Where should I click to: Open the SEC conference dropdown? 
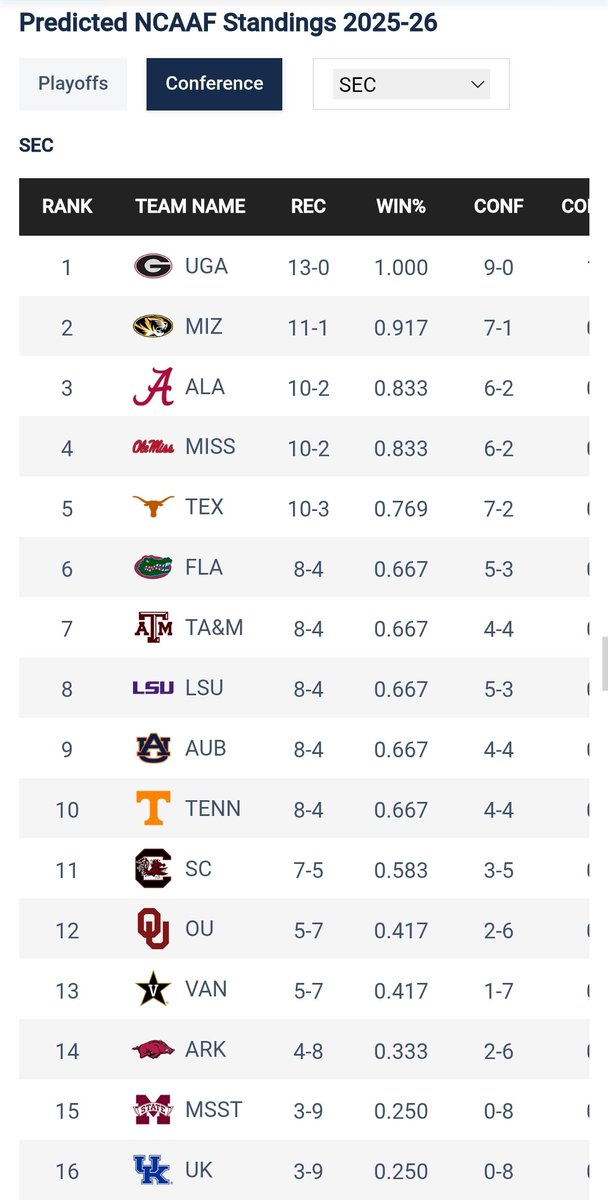tap(411, 84)
